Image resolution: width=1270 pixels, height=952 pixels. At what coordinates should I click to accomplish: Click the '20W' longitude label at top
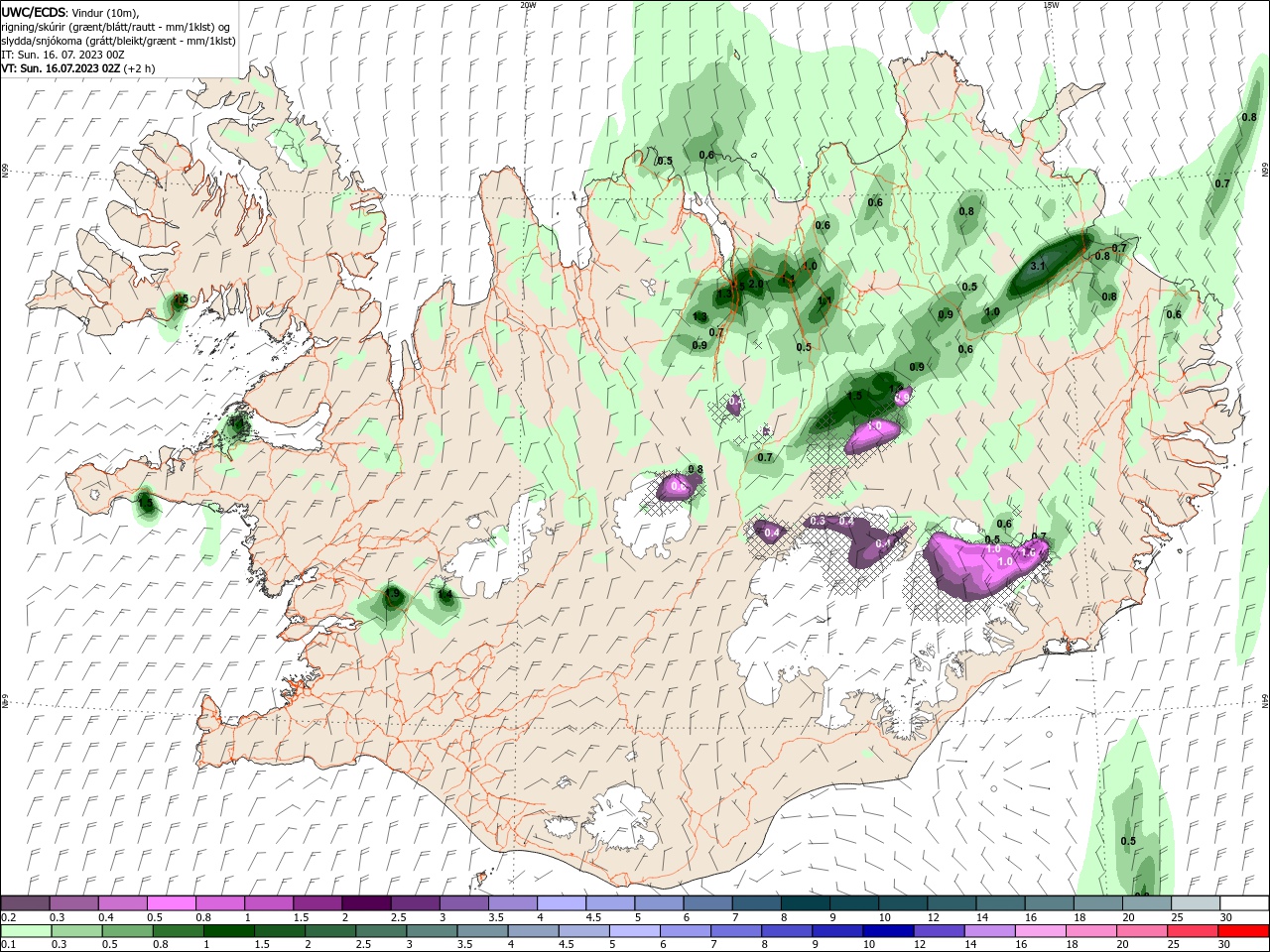pos(528,5)
